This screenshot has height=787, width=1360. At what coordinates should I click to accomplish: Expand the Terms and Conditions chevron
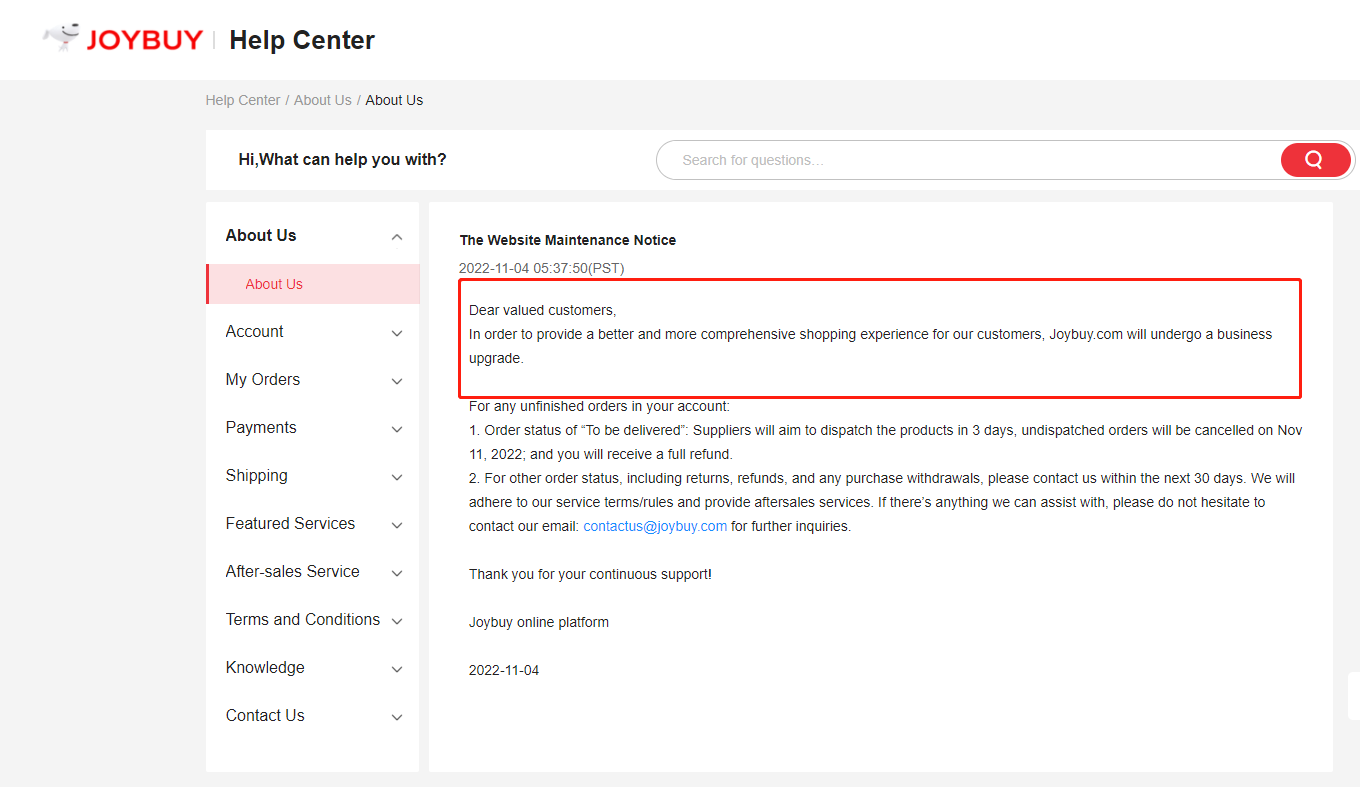click(397, 621)
